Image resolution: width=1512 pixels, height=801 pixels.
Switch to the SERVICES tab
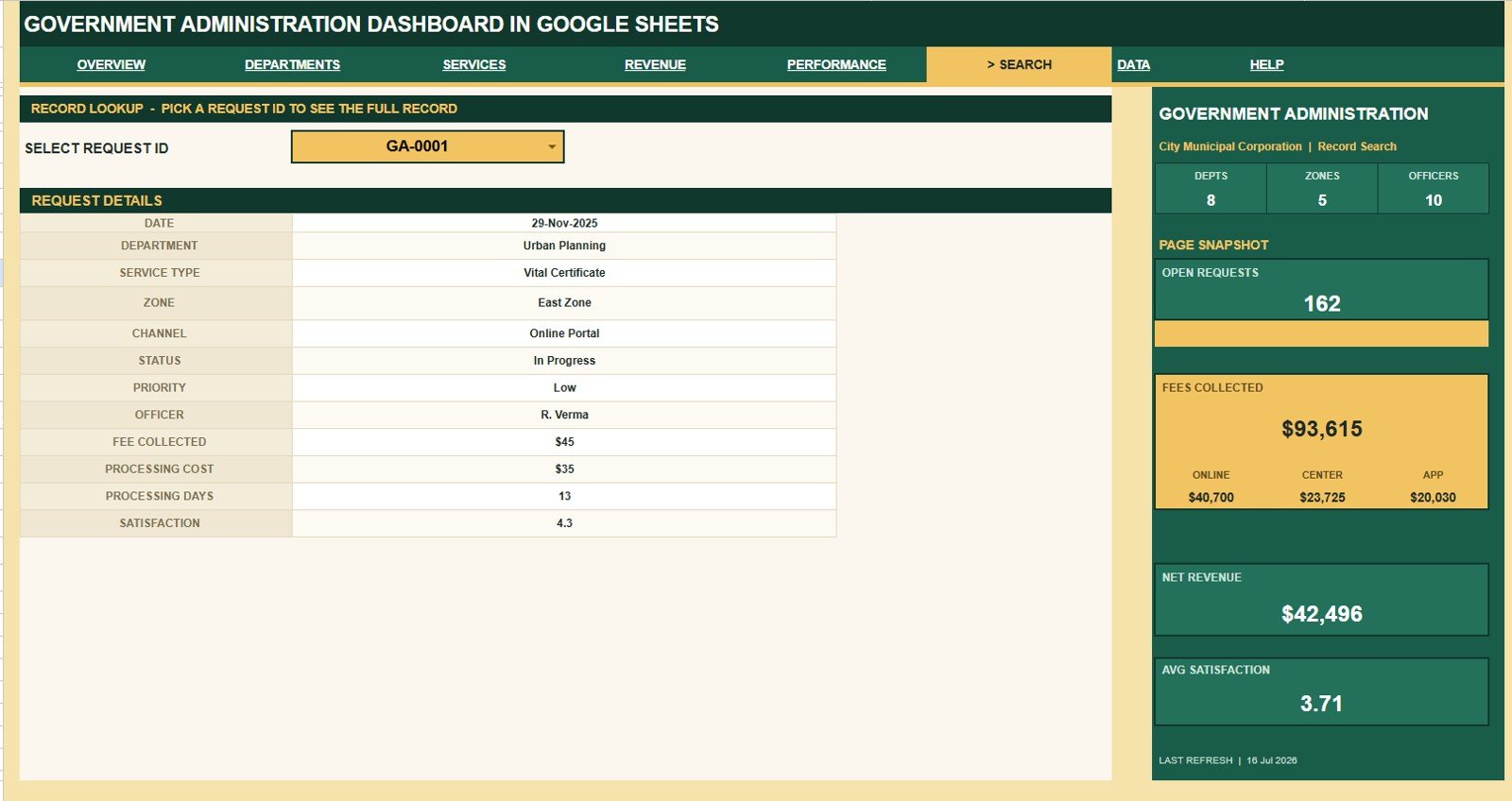(474, 64)
